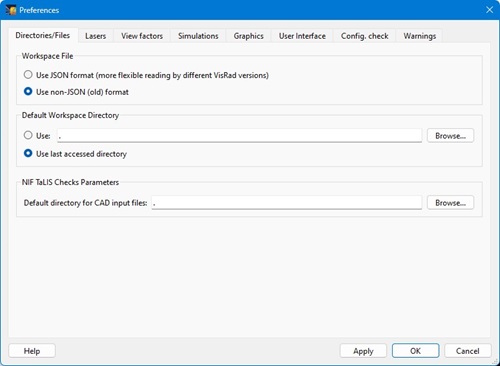The height and width of the screenshot is (366, 500).
Task: Choose the Use: custom directory radio button
Action: (28, 135)
